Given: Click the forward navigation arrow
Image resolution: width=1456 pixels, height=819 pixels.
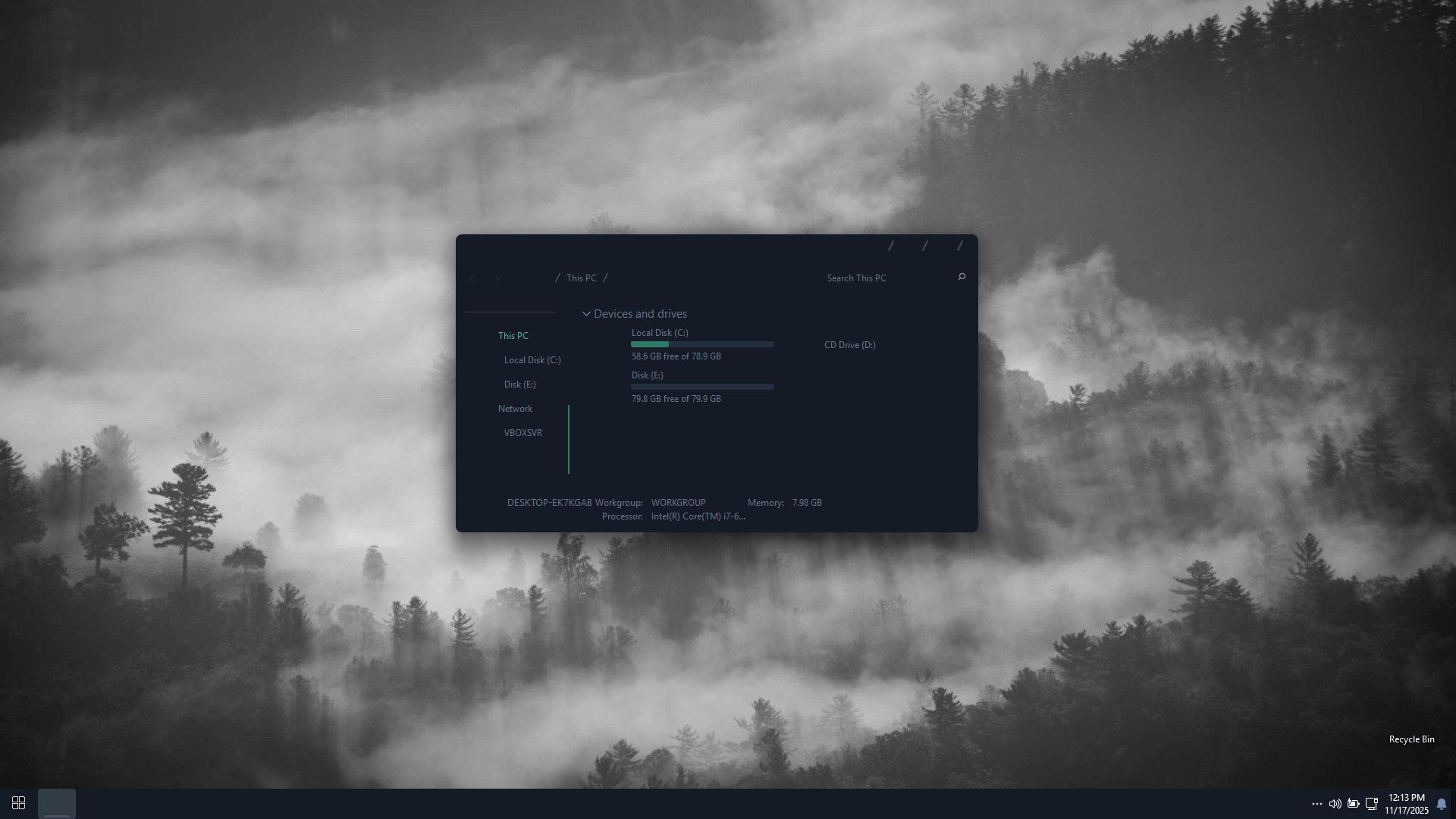Looking at the screenshot, I should 497,278.
